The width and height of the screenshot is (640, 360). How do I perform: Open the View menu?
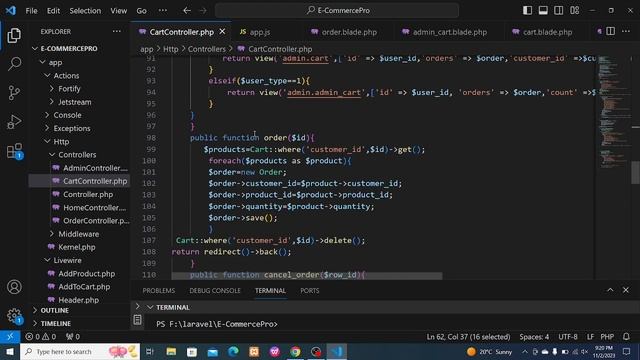click(118, 11)
